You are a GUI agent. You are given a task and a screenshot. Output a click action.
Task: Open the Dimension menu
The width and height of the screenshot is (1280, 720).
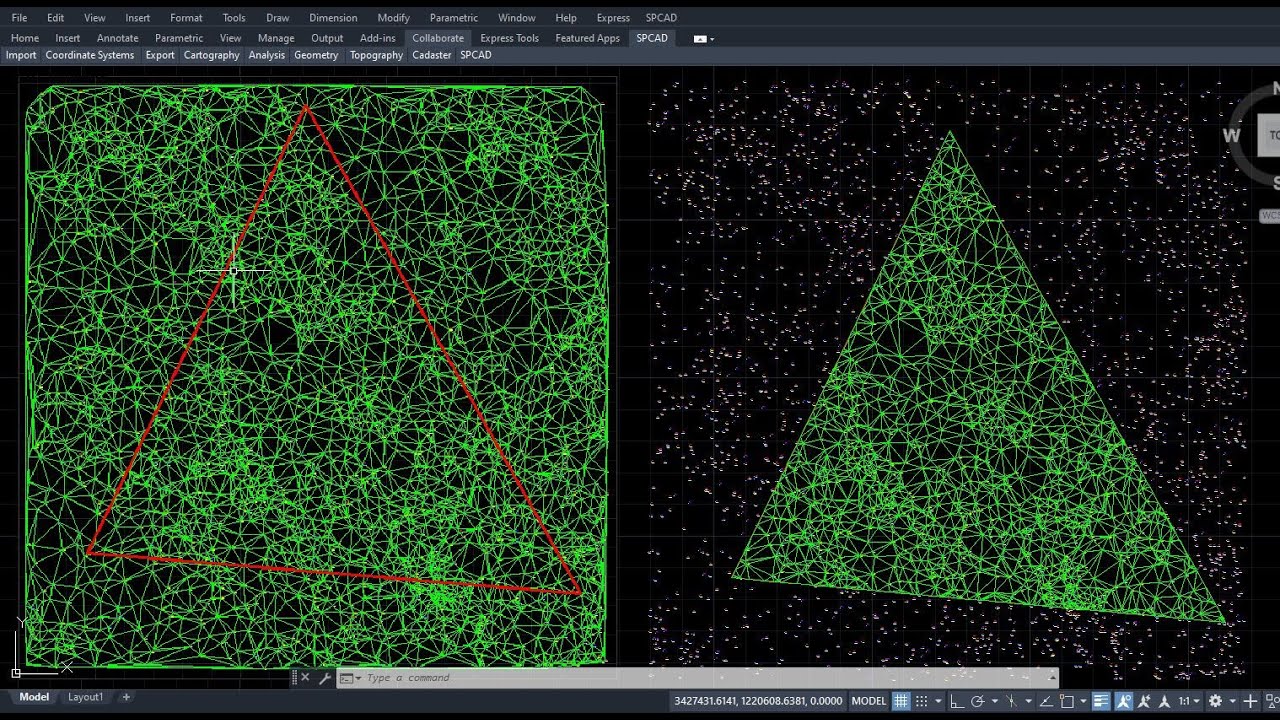tap(333, 18)
